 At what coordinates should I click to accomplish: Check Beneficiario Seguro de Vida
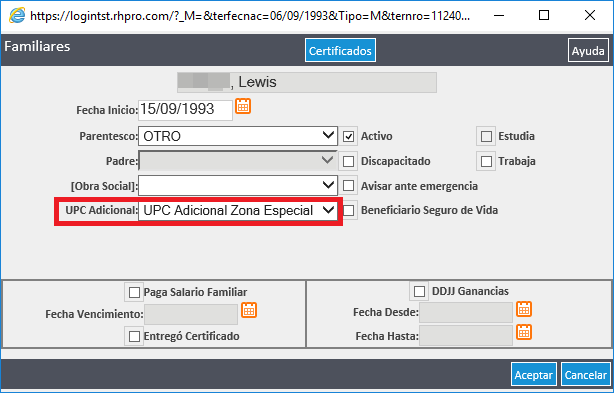tap(349, 211)
